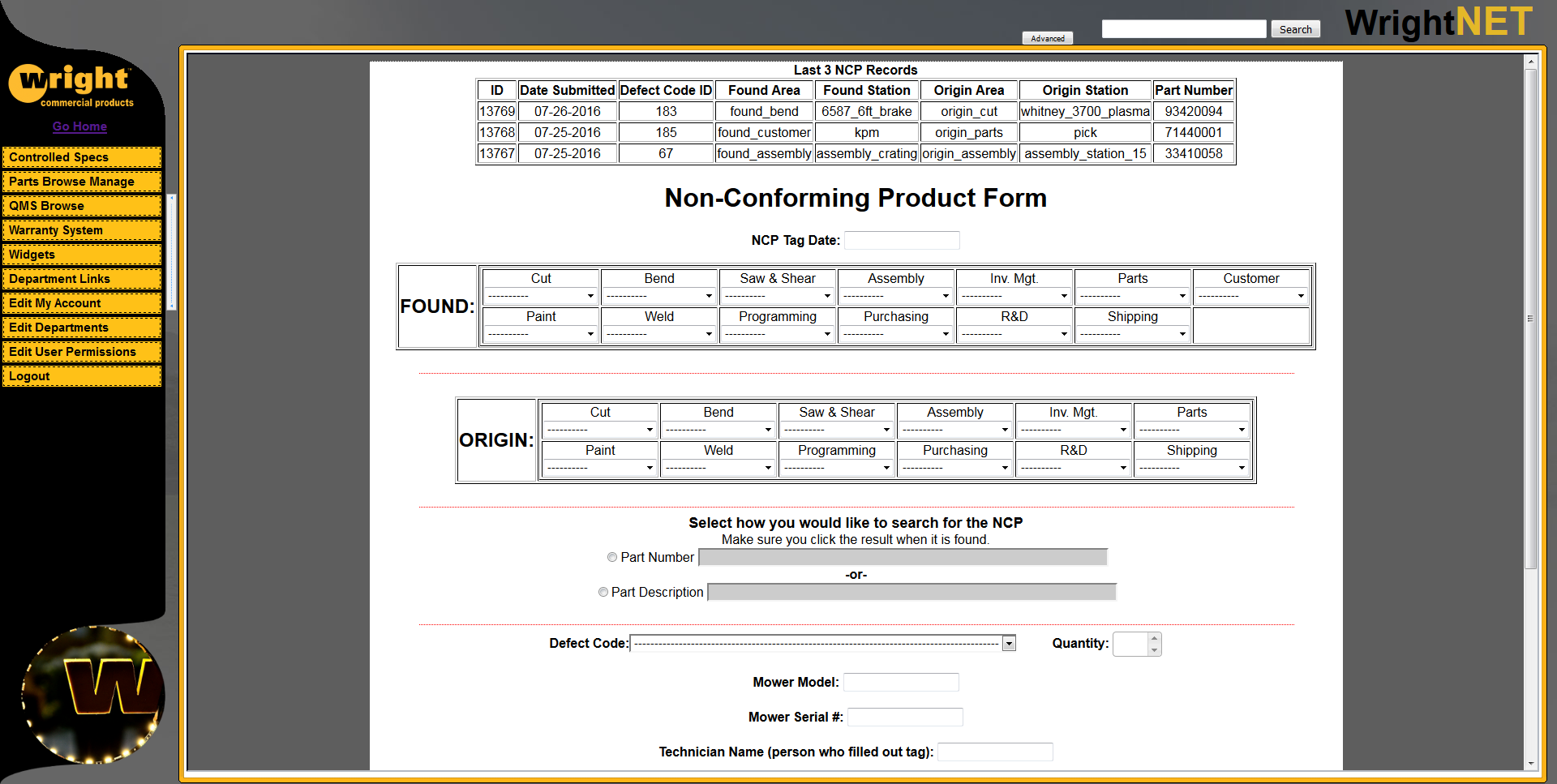1557x784 pixels.
Task: Log out via the Logout item
Action: click(82, 376)
